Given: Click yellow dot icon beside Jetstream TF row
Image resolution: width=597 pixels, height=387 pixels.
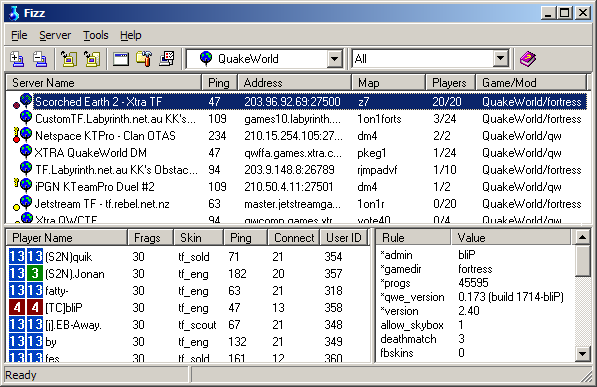Looking at the screenshot, I should point(16,207).
